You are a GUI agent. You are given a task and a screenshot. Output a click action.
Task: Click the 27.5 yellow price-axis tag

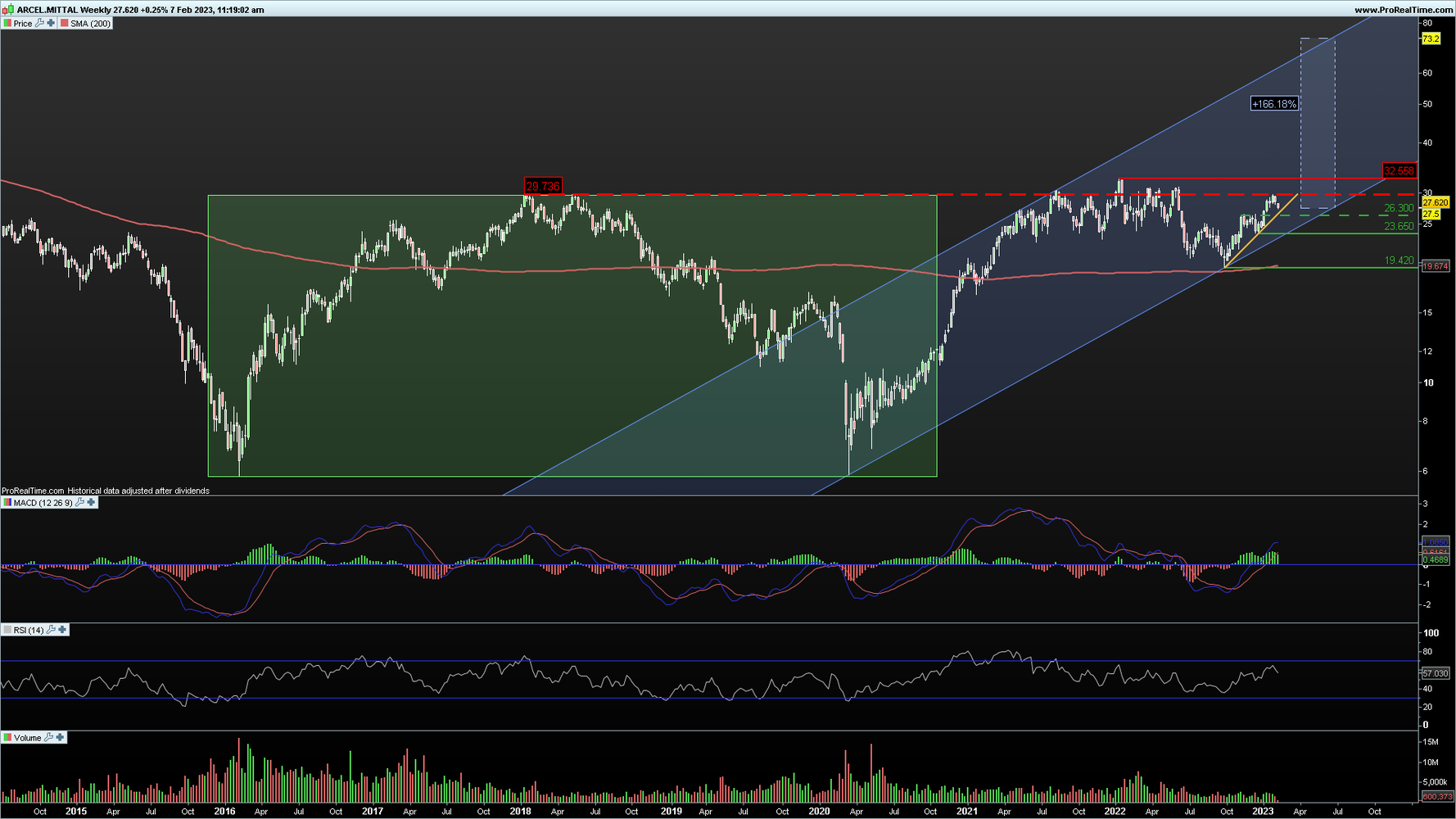(1431, 214)
